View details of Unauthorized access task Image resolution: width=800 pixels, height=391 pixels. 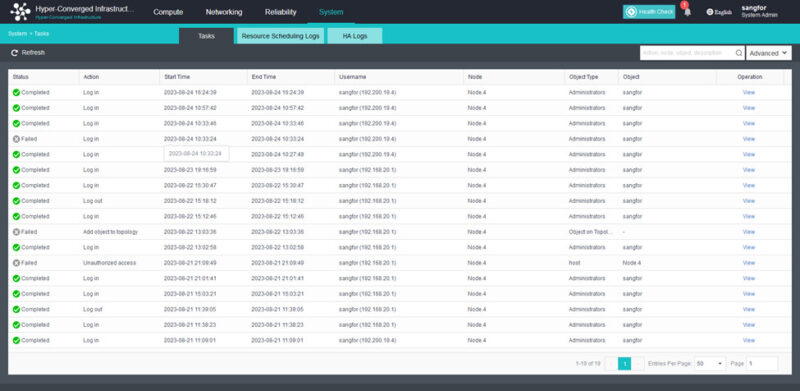click(x=748, y=263)
